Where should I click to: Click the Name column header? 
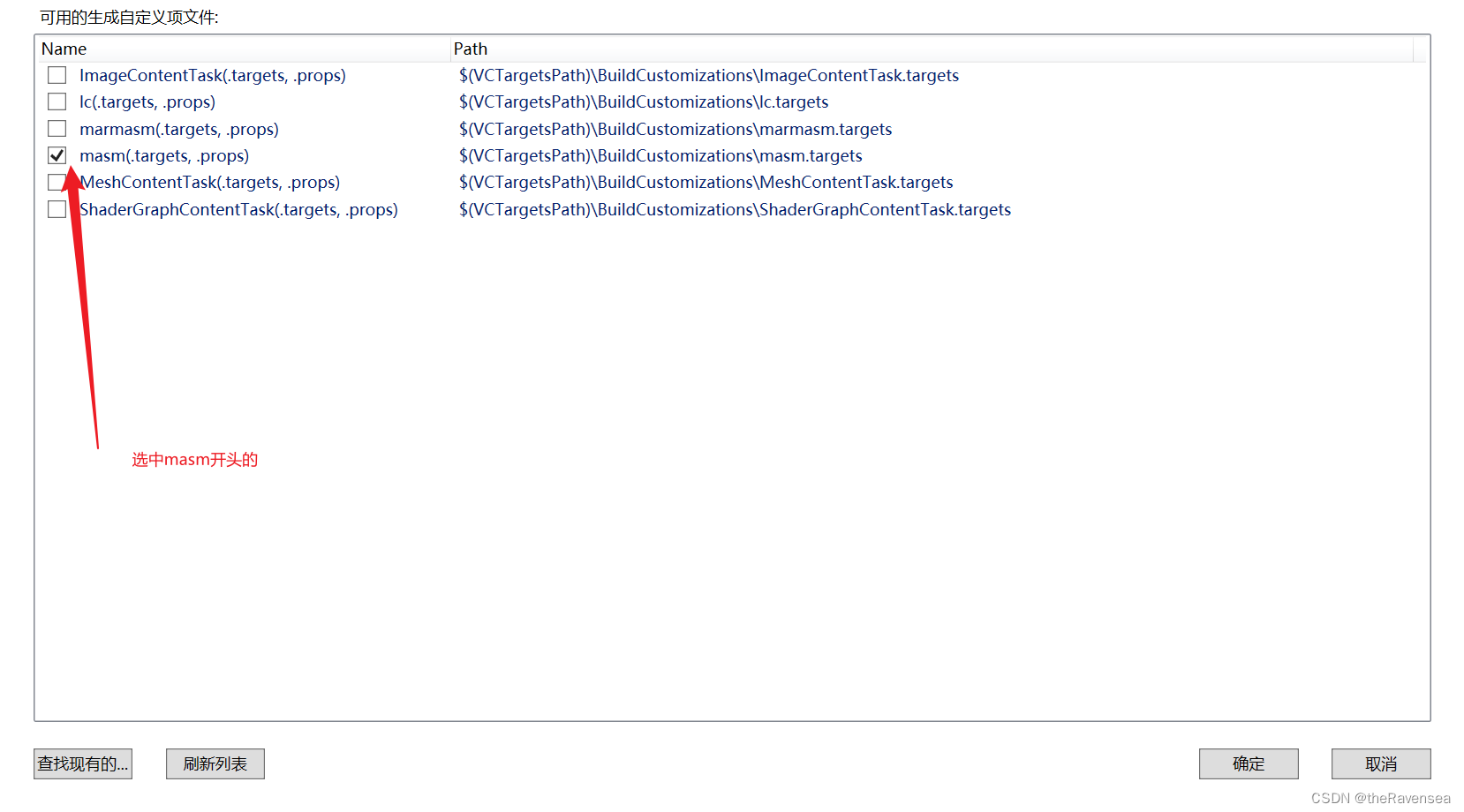(x=64, y=49)
